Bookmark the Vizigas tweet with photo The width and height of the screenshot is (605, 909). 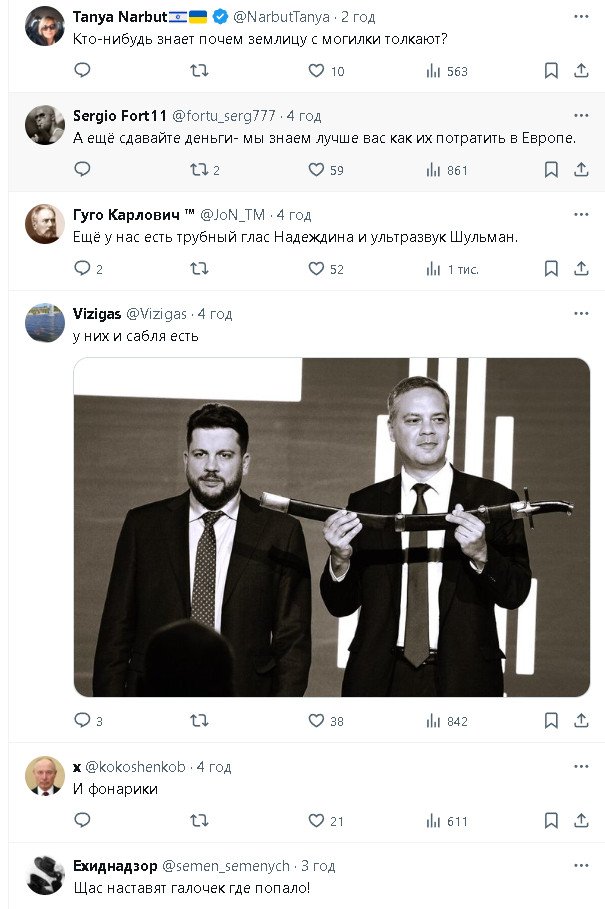pyautogui.click(x=551, y=720)
